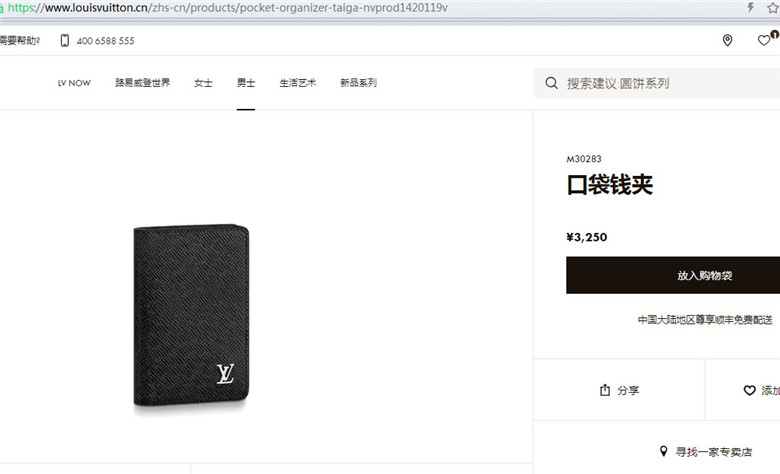780x474 pixels.
Task: Open the 路易威登世界 menu item
Action: tap(143, 83)
